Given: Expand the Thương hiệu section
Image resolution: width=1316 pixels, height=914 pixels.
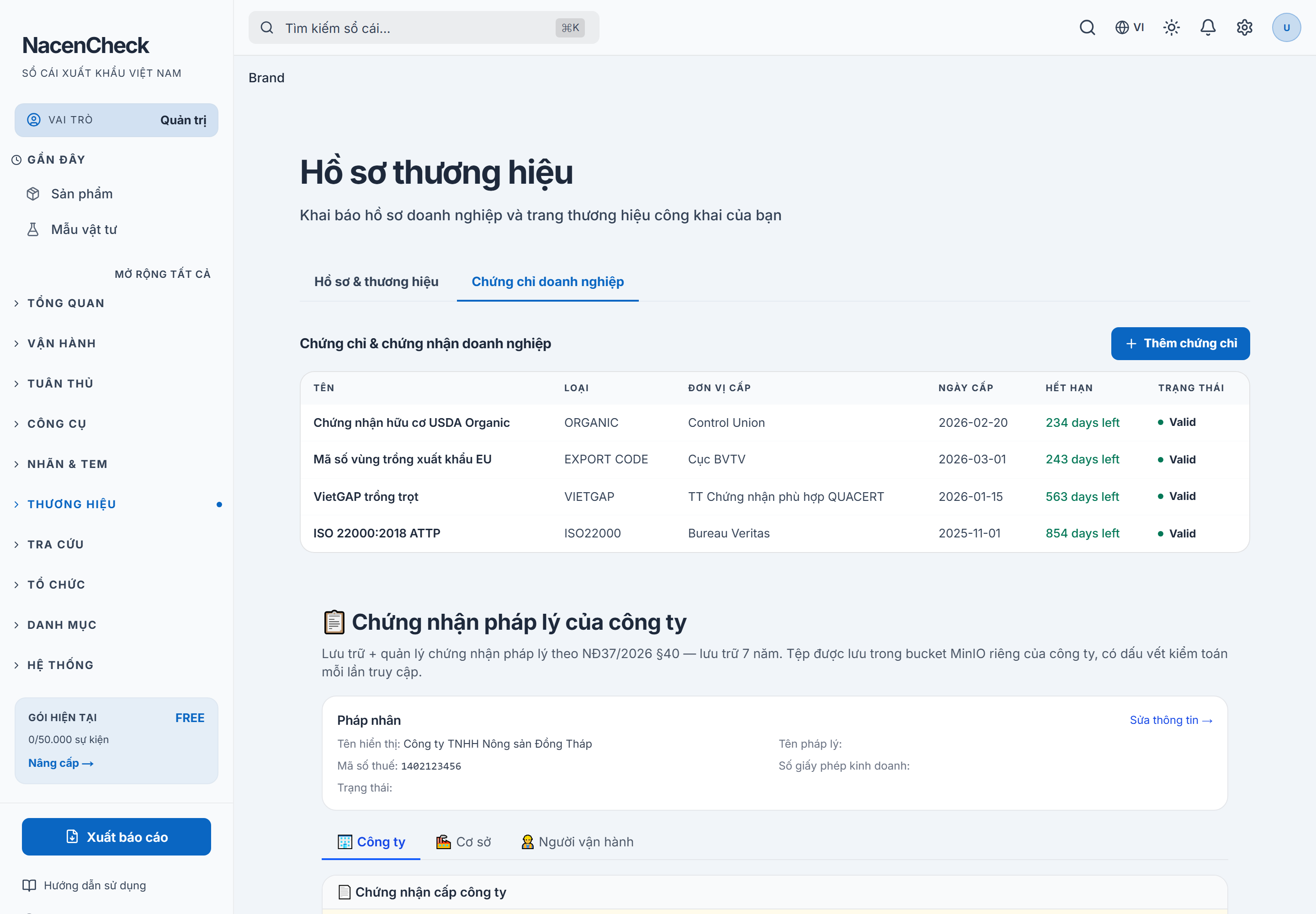Looking at the screenshot, I should (x=116, y=505).
